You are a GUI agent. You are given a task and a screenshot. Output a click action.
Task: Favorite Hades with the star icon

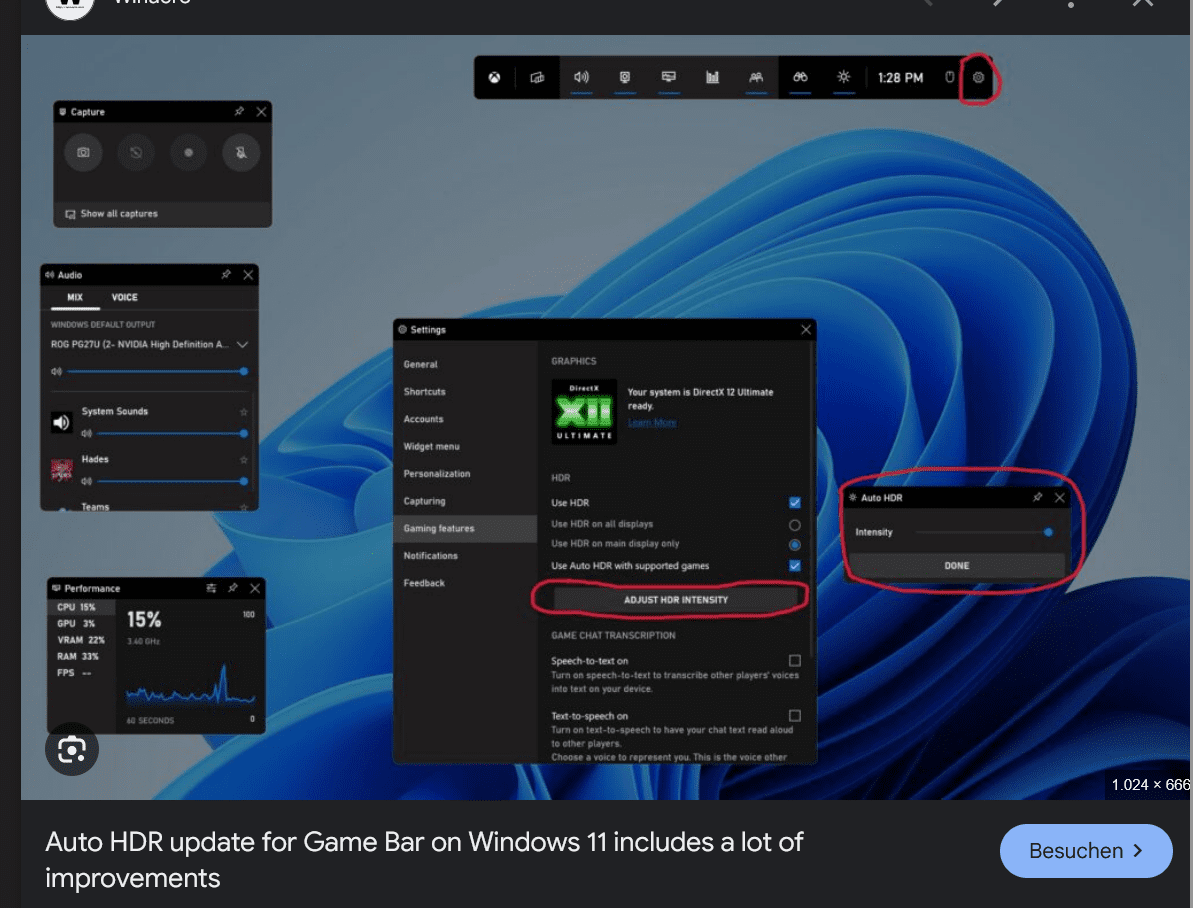(244, 460)
